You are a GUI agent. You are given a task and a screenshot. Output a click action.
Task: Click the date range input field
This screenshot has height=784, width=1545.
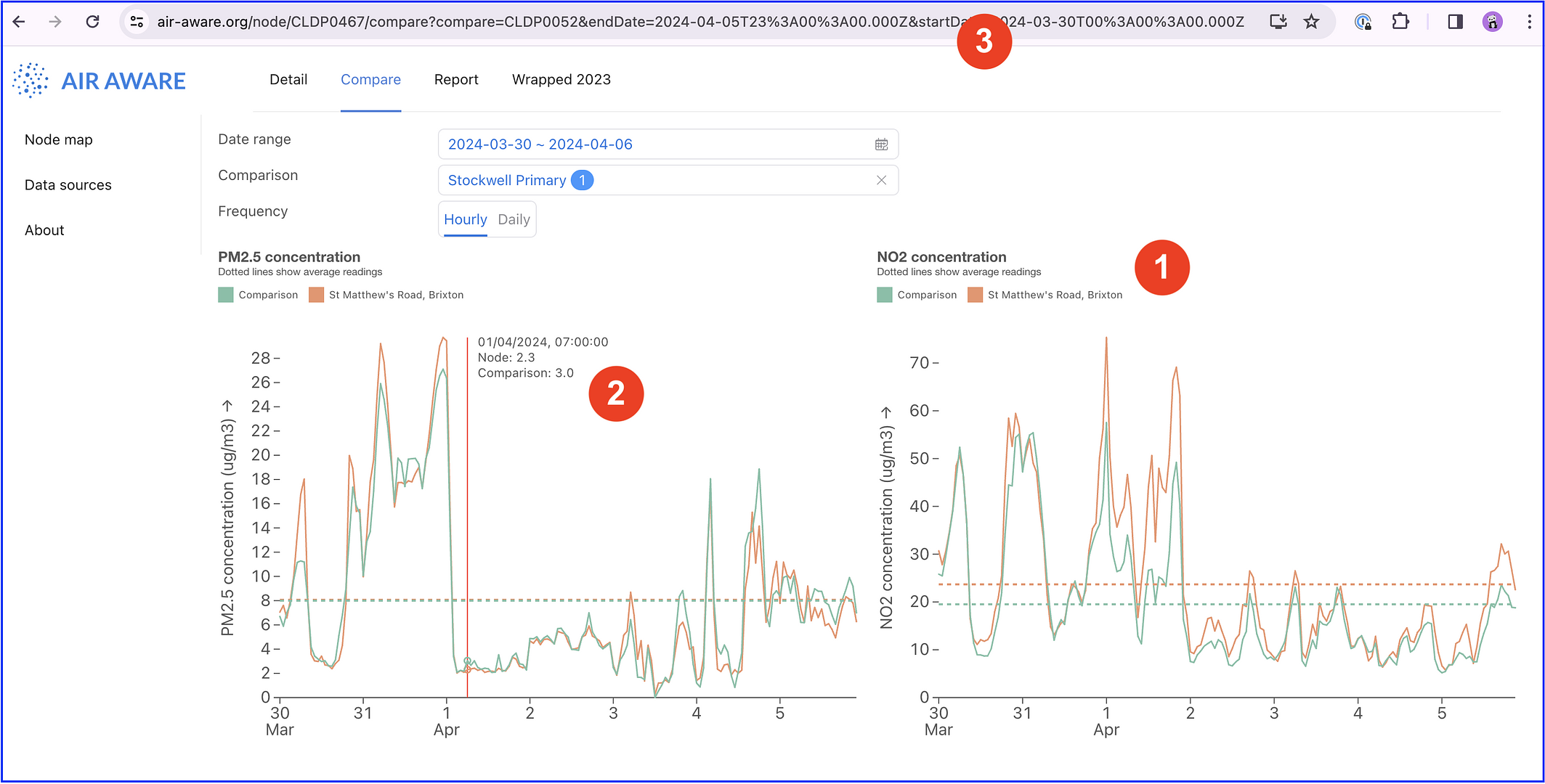click(668, 144)
